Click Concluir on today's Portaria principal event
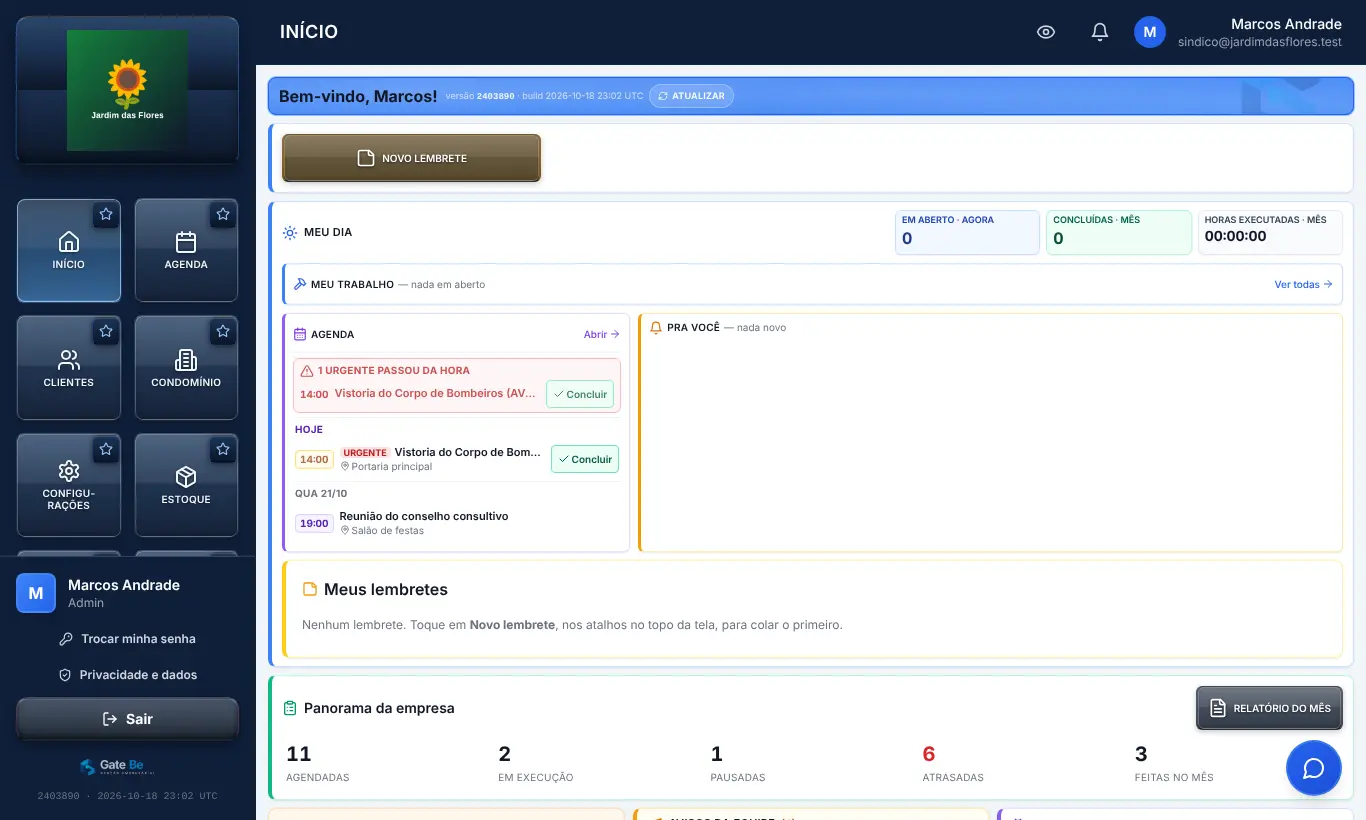 (585, 459)
